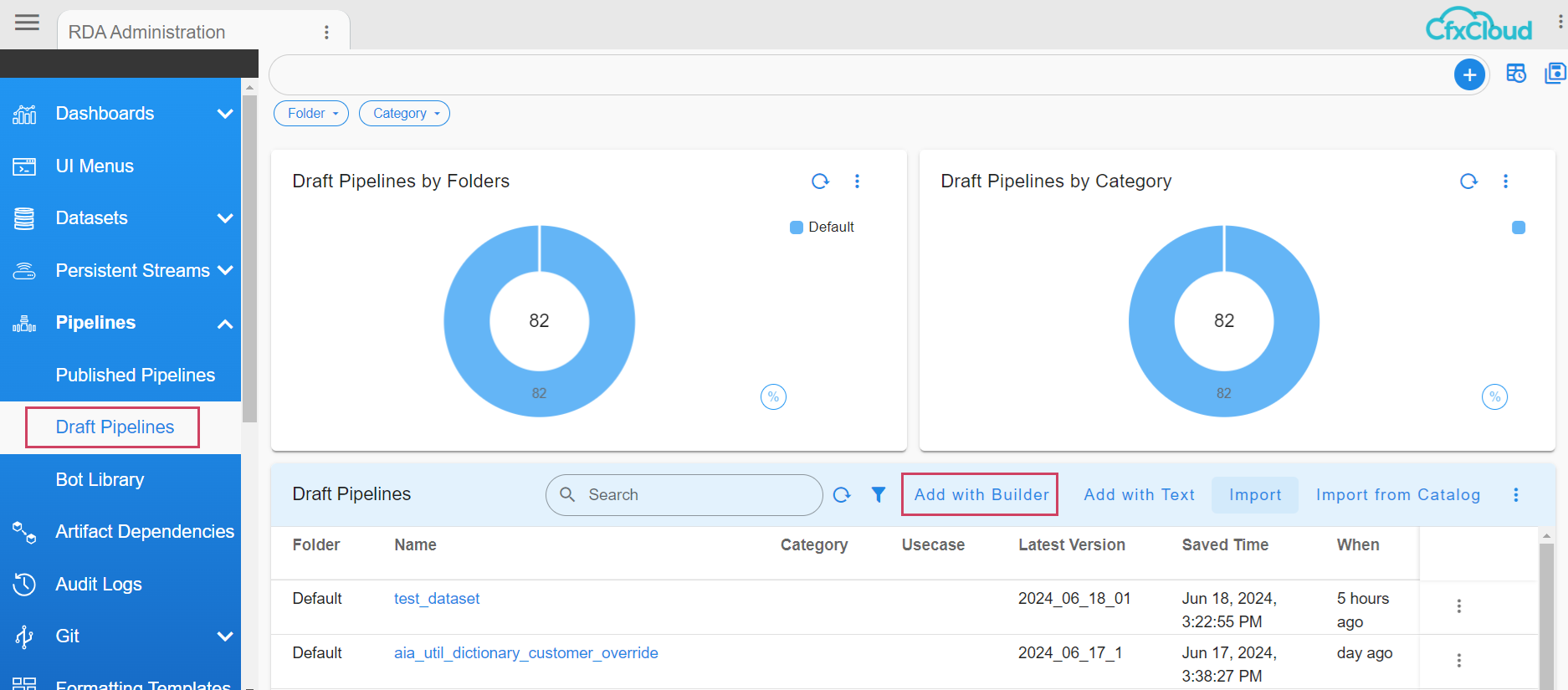
Task: Open options menu for Folders chart
Action: click(x=857, y=181)
